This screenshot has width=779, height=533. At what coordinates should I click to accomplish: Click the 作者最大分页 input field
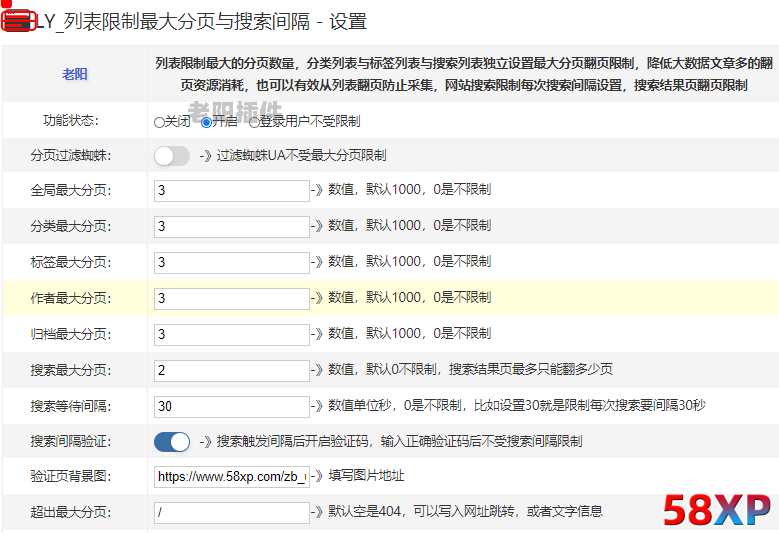[x=232, y=299]
